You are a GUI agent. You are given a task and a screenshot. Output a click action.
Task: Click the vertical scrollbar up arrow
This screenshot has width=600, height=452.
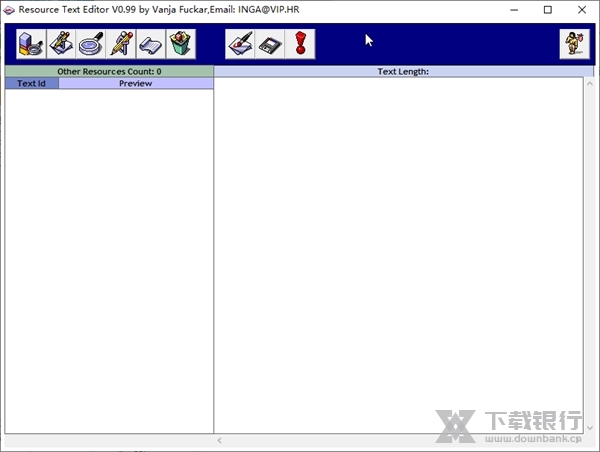[590, 83]
